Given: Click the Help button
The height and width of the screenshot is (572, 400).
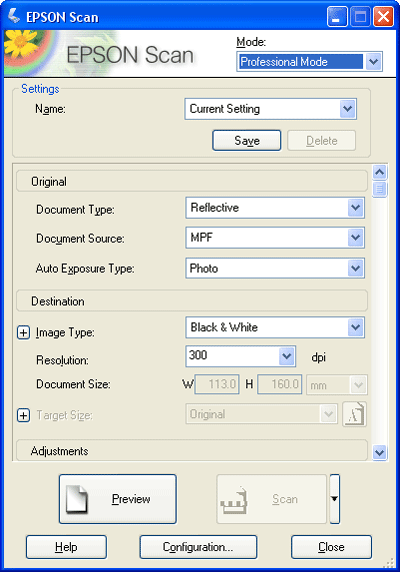Looking at the screenshot, I should point(66,547).
